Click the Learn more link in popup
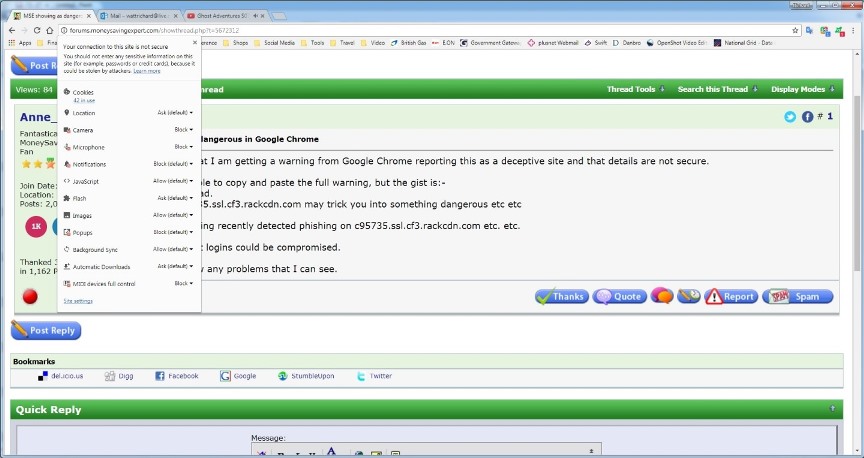The height and width of the screenshot is (458, 864). click(x=147, y=71)
